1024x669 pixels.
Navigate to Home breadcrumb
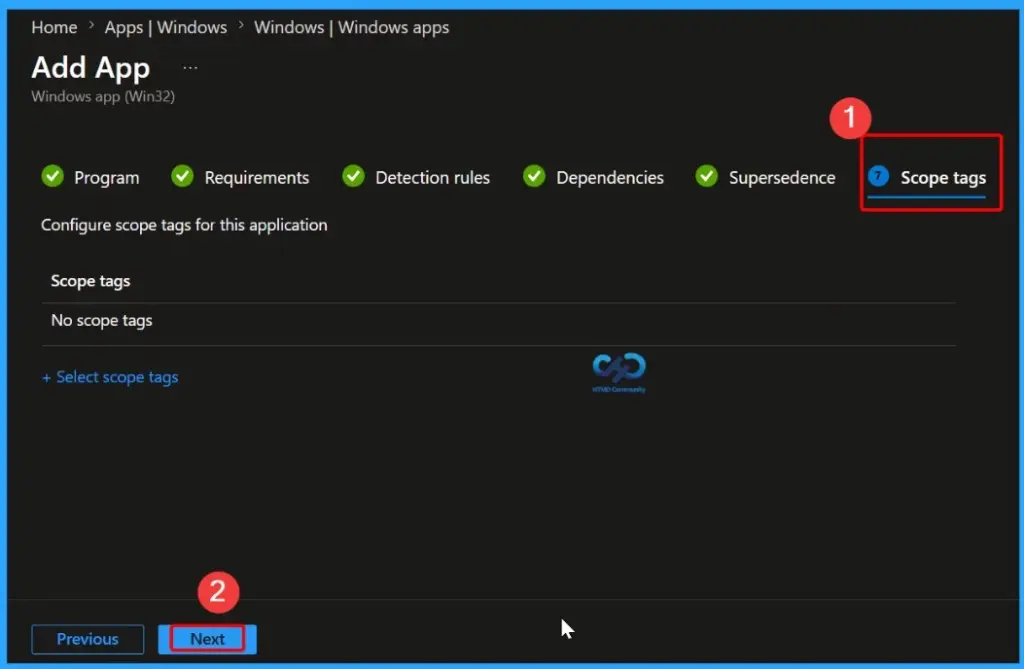(x=54, y=27)
